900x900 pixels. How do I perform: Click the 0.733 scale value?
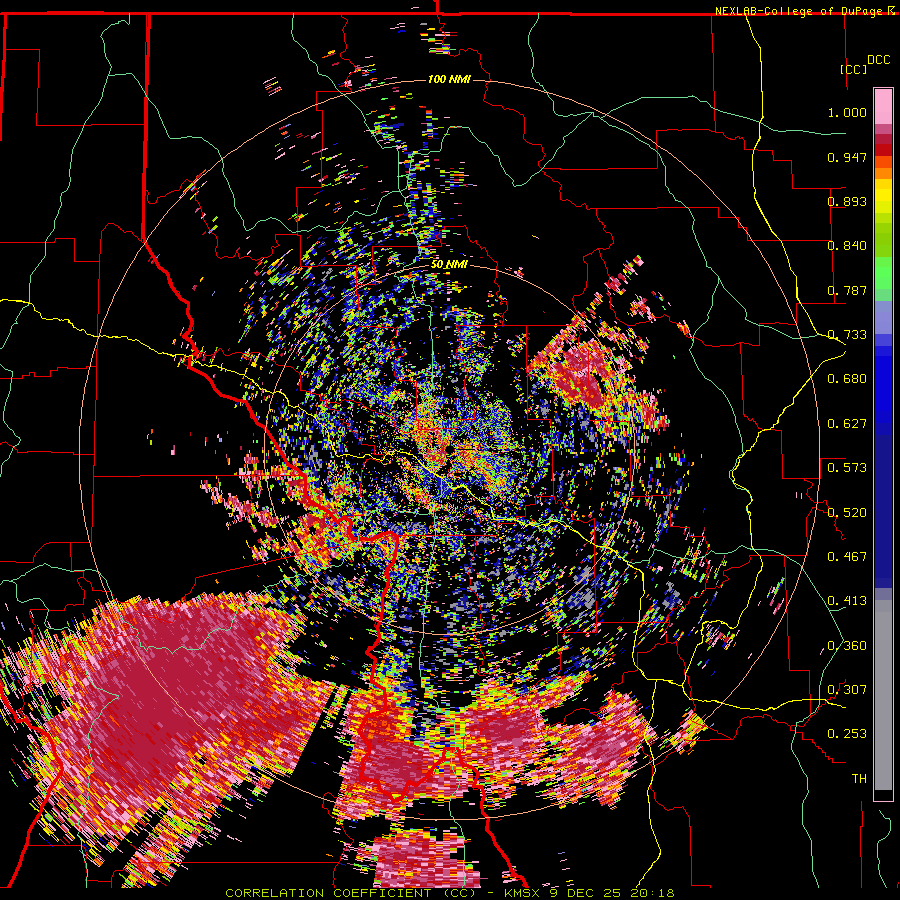(x=847, y=335)
